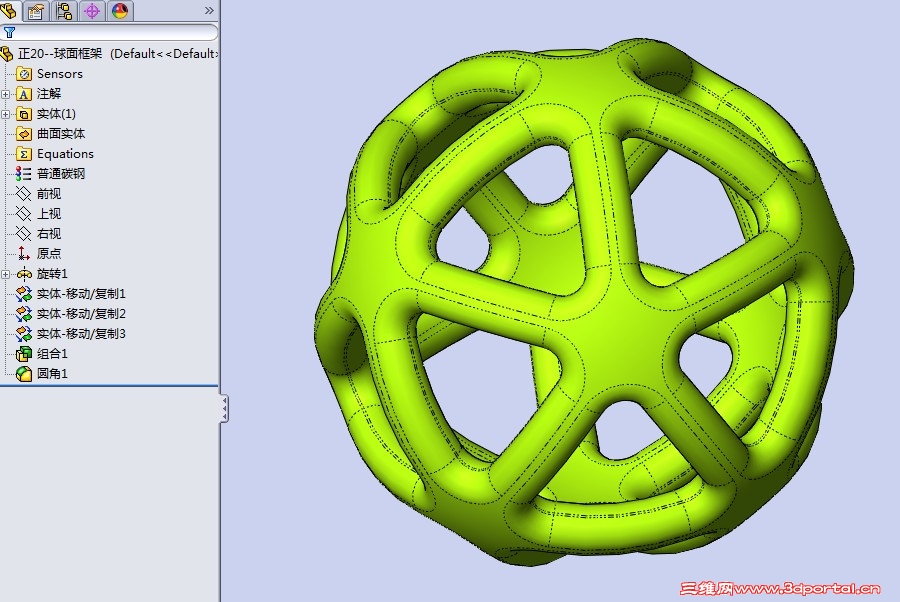Select the 实体-移动/复制3 label
The image size is (900, 602).
pyautogui.click(x=81, y=333)
